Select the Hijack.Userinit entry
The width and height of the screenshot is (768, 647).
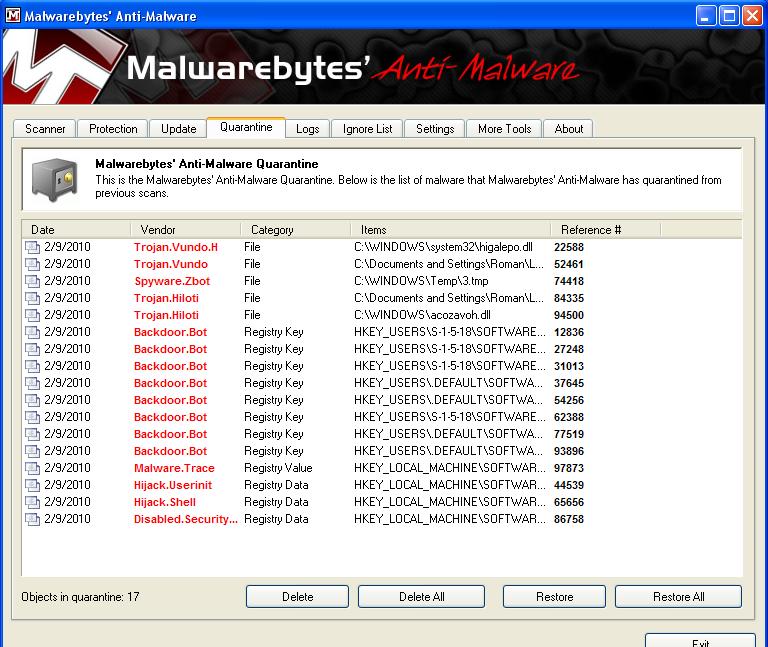click(173, 485)
